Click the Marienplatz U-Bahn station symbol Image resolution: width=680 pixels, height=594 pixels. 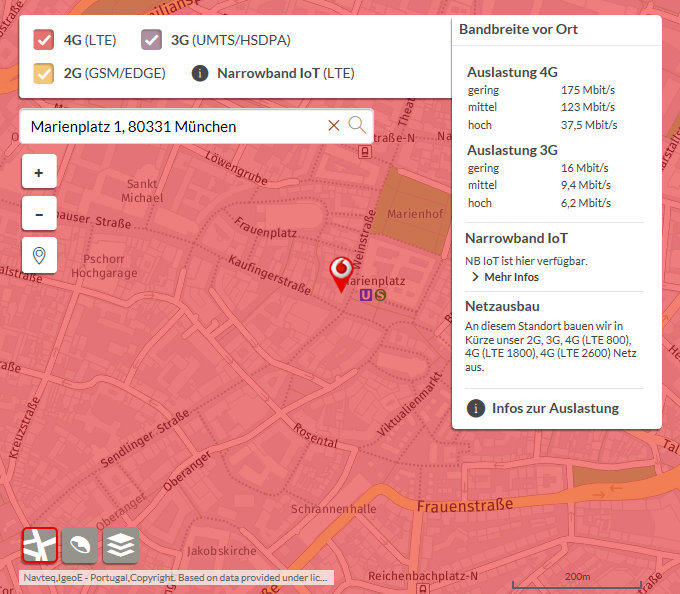(366, 295)
